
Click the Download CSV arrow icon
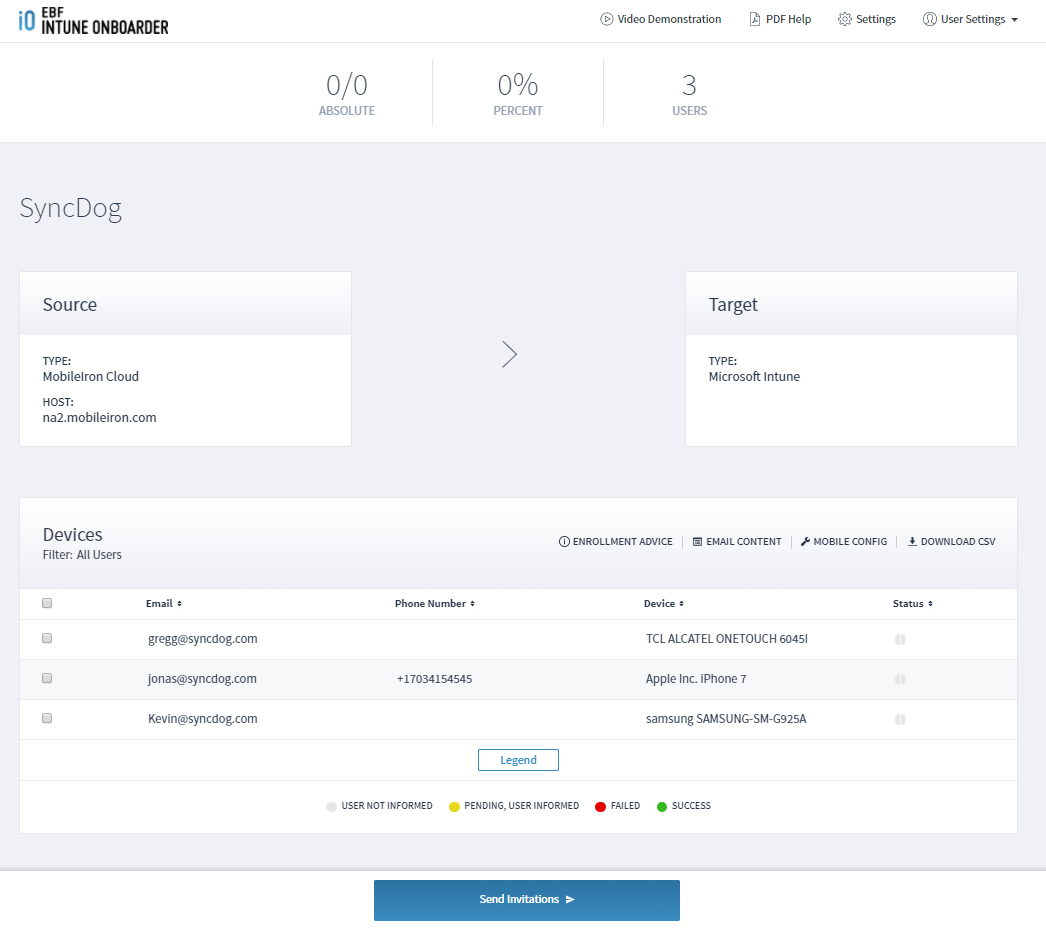point(912,542)
